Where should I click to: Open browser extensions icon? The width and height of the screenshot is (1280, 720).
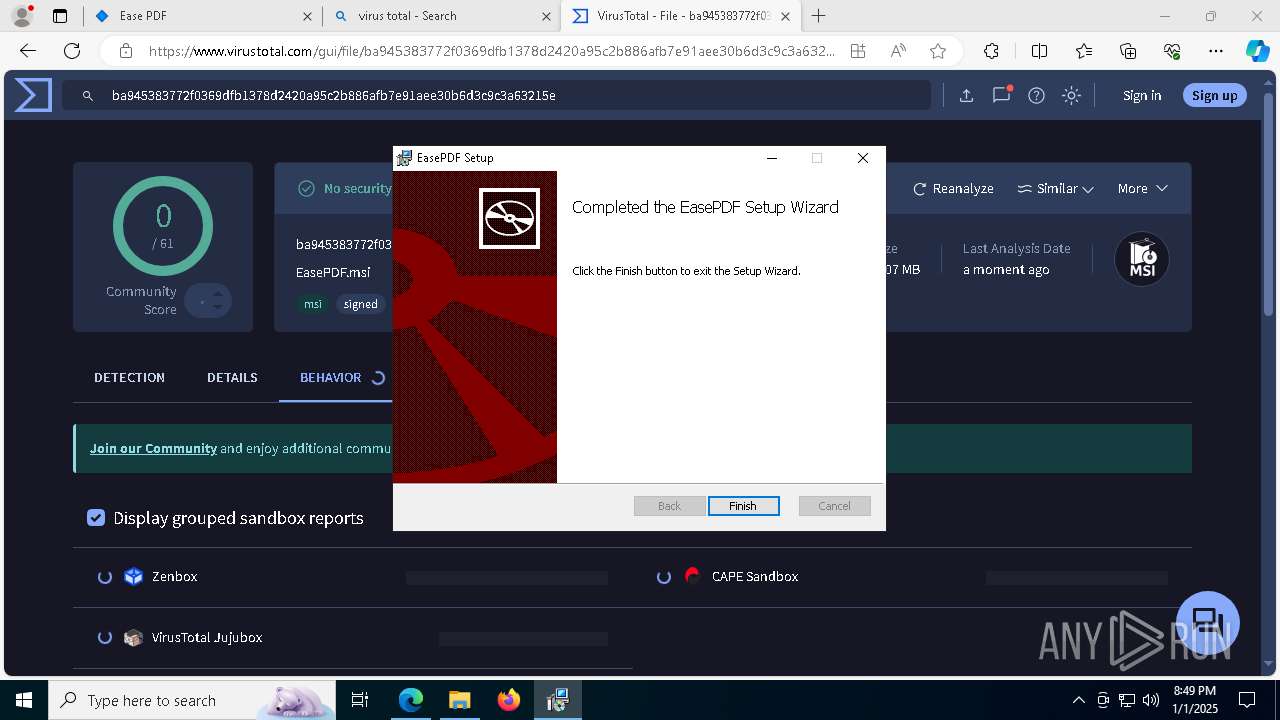991,51
